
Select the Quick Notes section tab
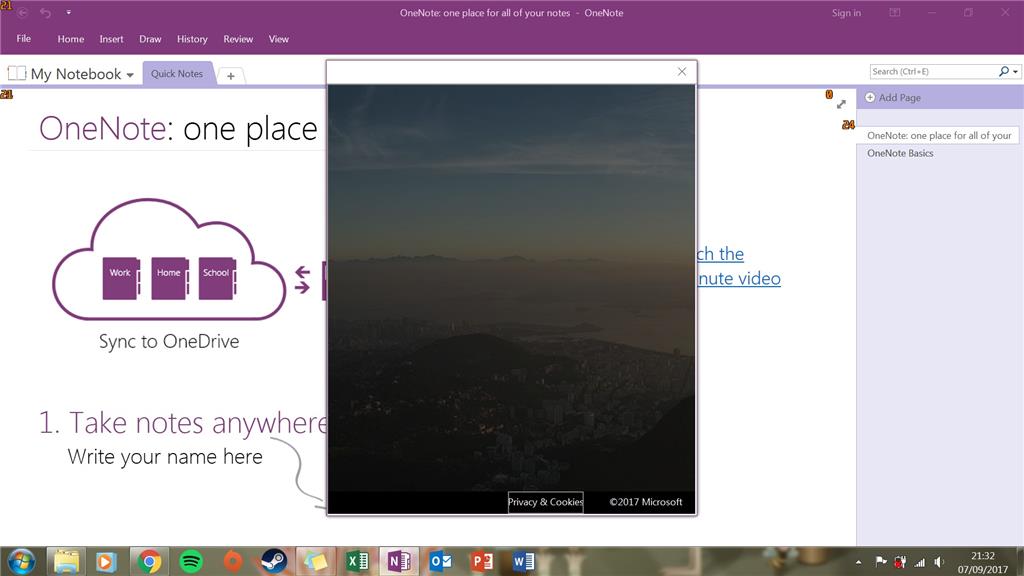coord(177,74)
